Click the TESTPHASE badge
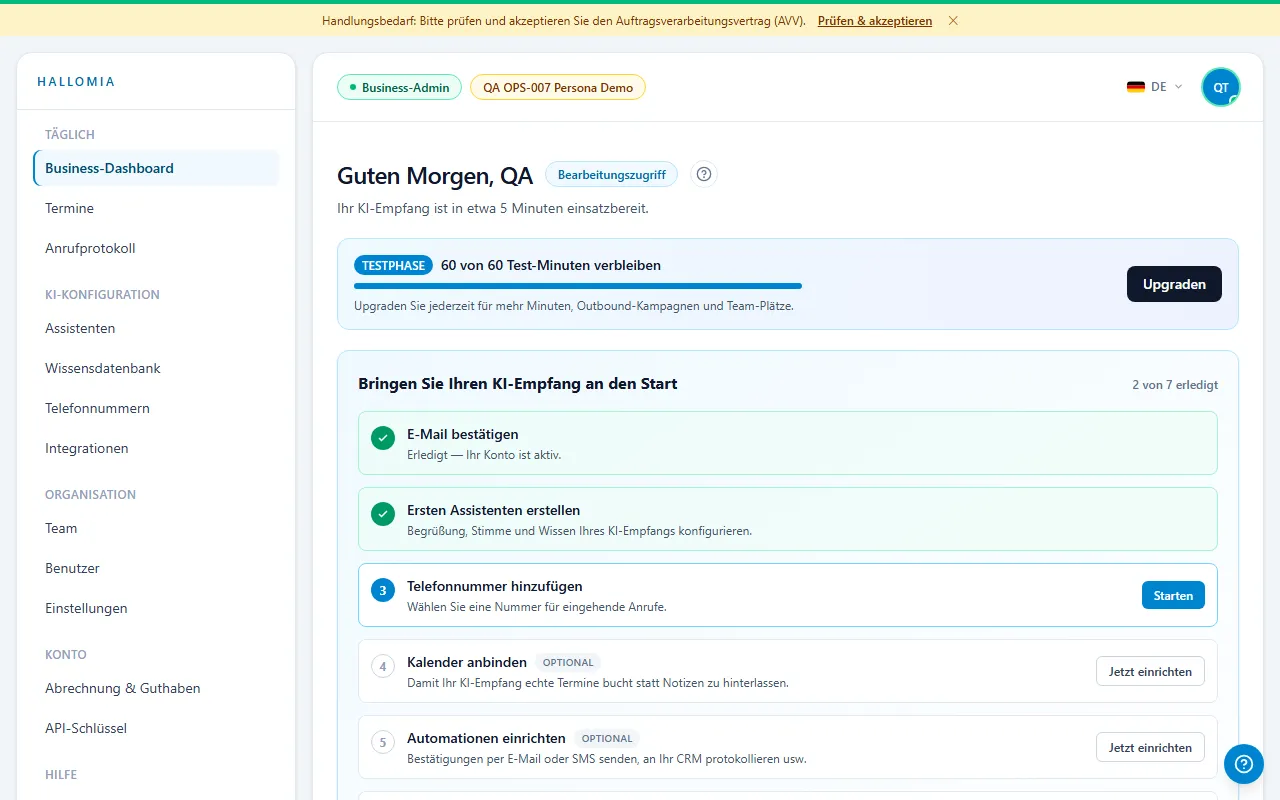Viewport: 1280px width, 800px height. click(x=393, y=266)
